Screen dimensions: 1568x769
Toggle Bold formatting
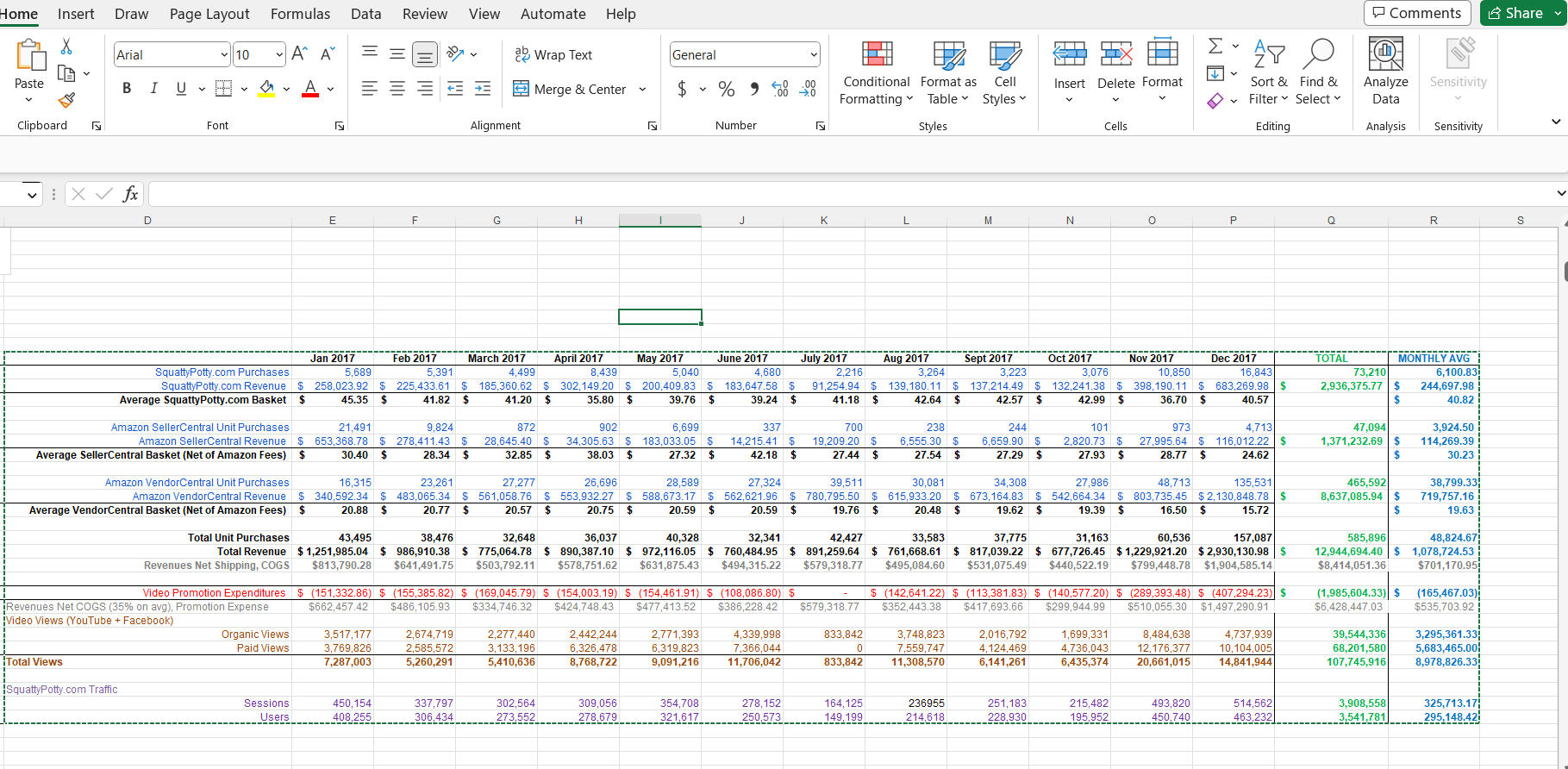pos(127,88)
